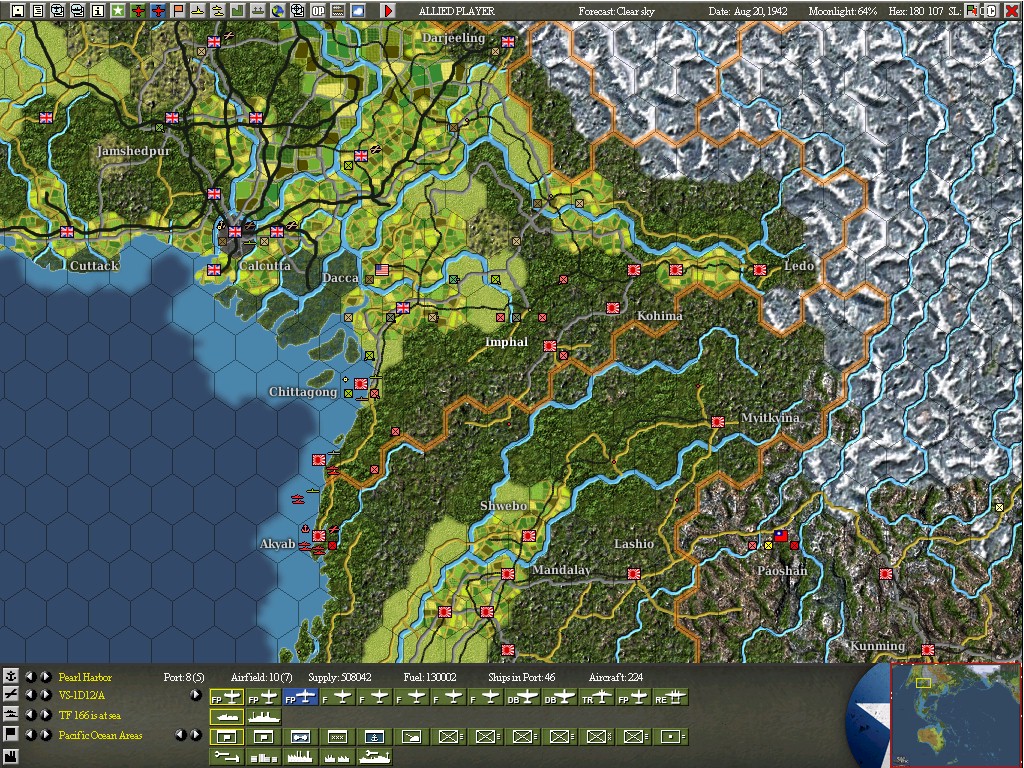Go to previous HQ before Pacific Ocean Areas
The width and height of the screenshot is (1024, 768).
pyautogui.click(x=30, y=735)
